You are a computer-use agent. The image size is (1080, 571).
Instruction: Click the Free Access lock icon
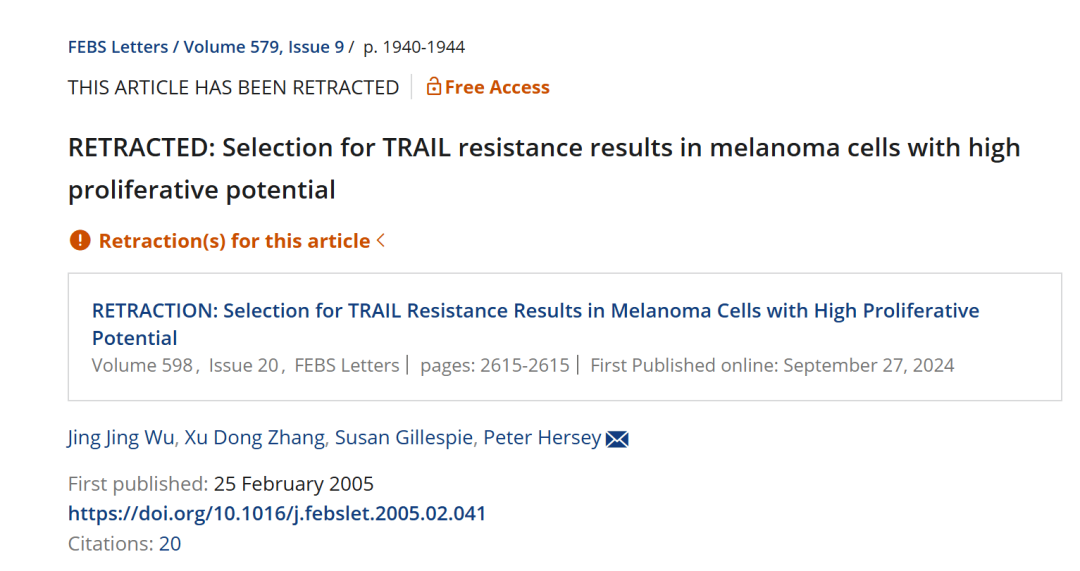(x=433, y=87)
